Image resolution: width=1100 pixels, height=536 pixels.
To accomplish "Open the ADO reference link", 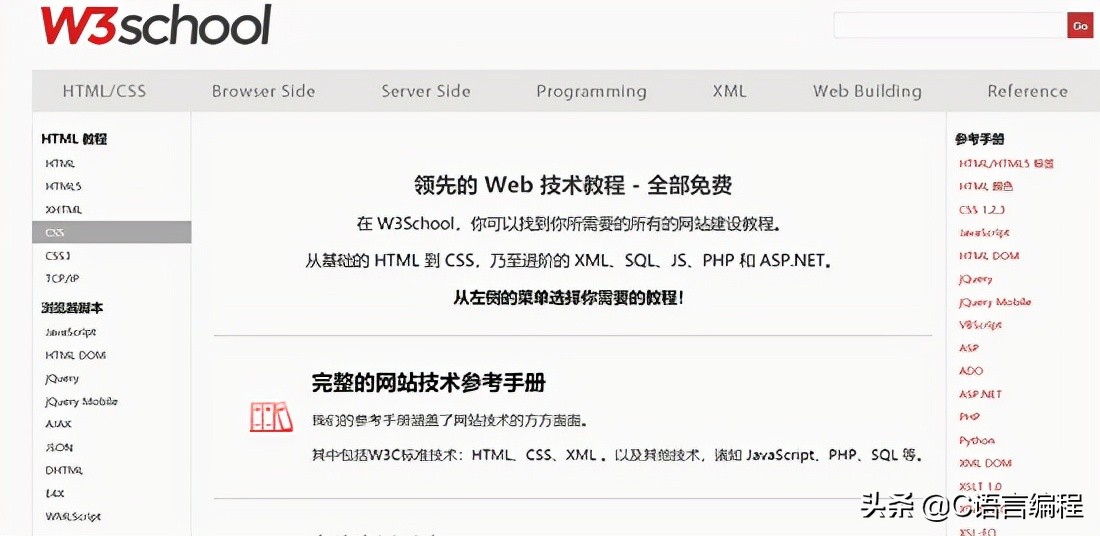I will coord(971,371).
